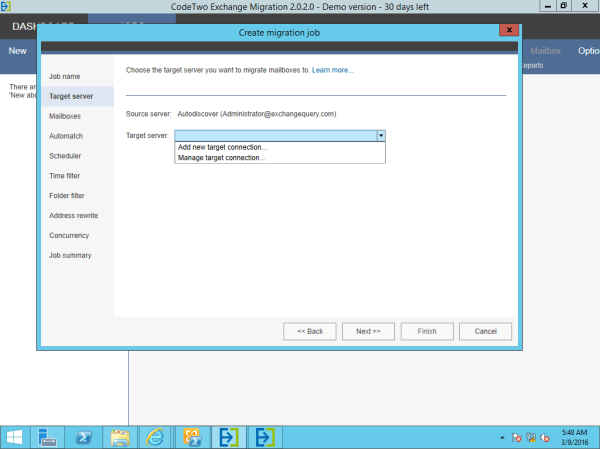Screen dimensions: 600x449
Task: Open PowerShell from the taskbar
Action: coord(85,437)
